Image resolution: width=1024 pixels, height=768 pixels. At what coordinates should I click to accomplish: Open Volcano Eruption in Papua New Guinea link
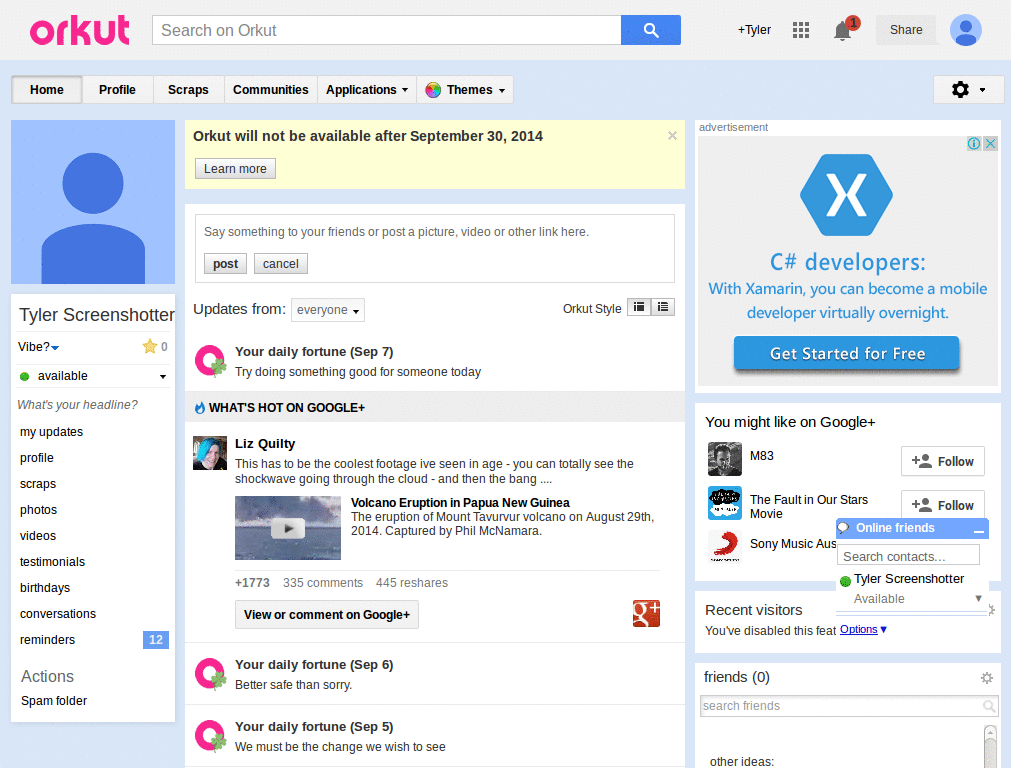point(460,503)
